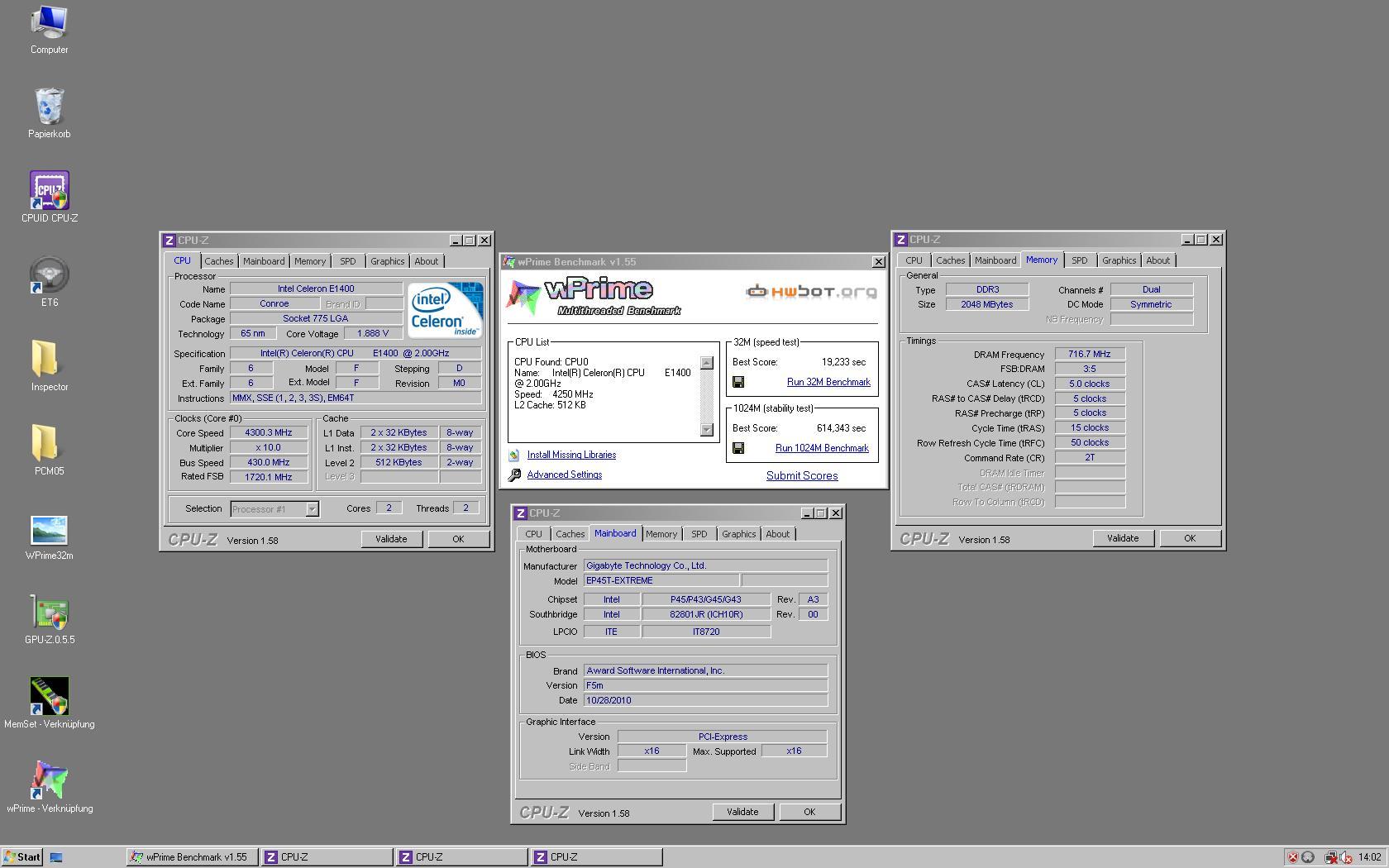Open the Inspector folder icon
The width and height of the screenshot is (1389, 868).
coord(49,366)
